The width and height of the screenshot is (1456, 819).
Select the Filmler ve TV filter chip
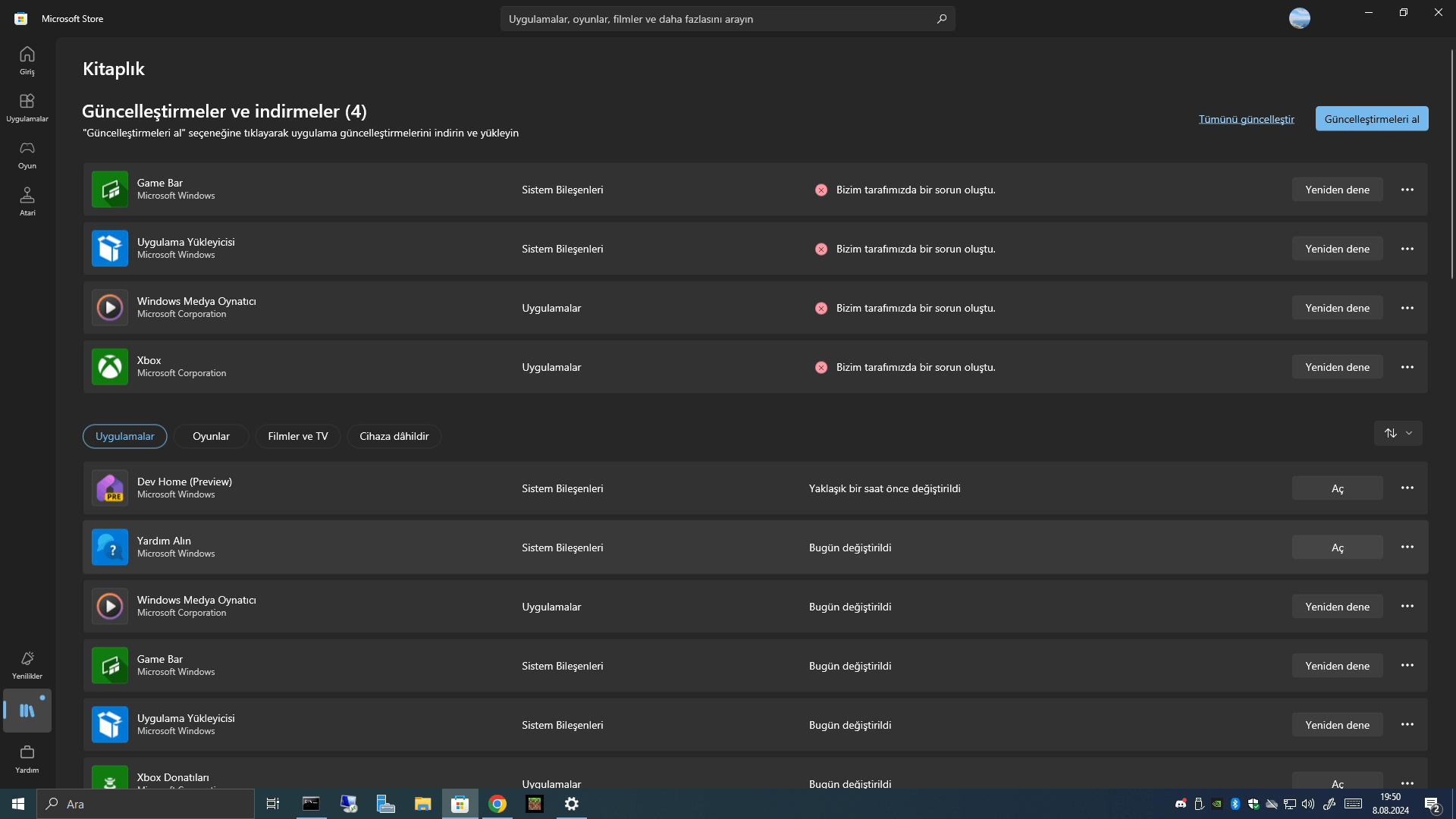tap(298, 436)
